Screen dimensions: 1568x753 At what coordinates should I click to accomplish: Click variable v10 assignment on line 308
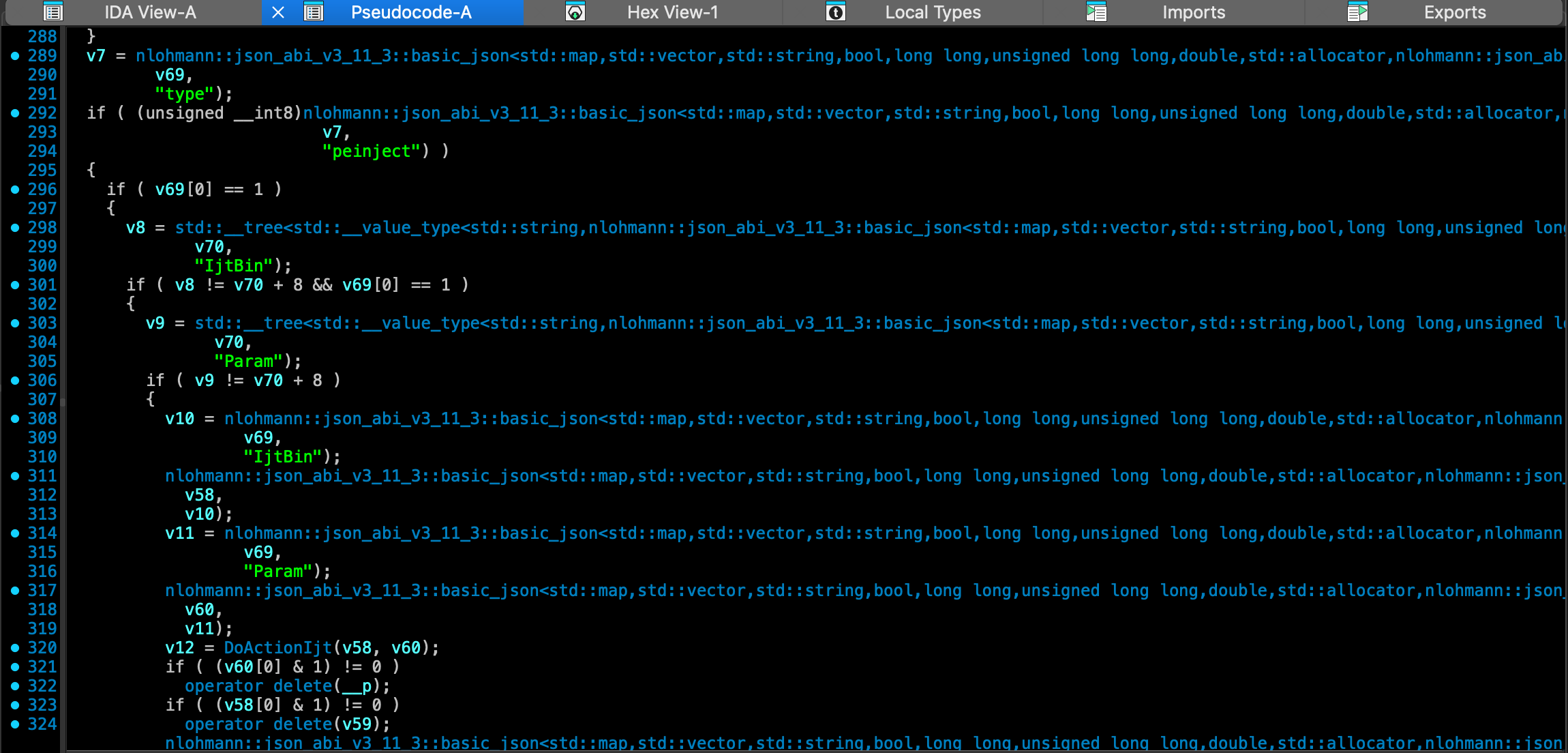coord(180,419)
